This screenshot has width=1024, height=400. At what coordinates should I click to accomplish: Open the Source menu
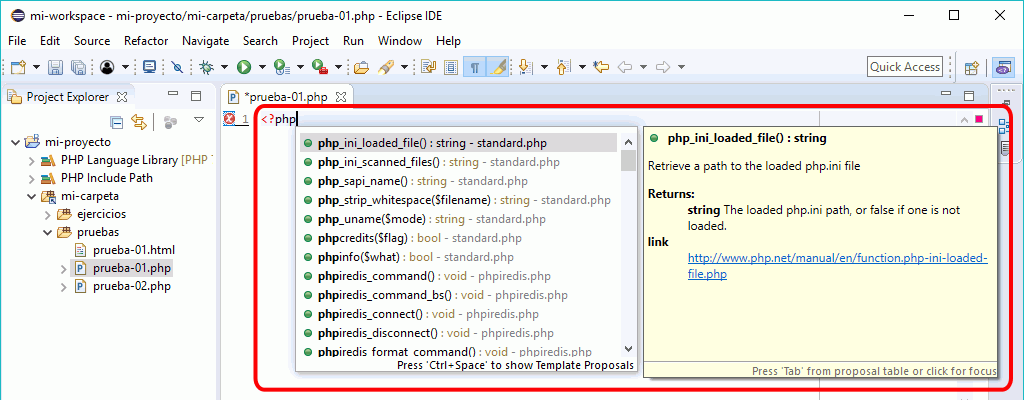click(x=92, y=41)
